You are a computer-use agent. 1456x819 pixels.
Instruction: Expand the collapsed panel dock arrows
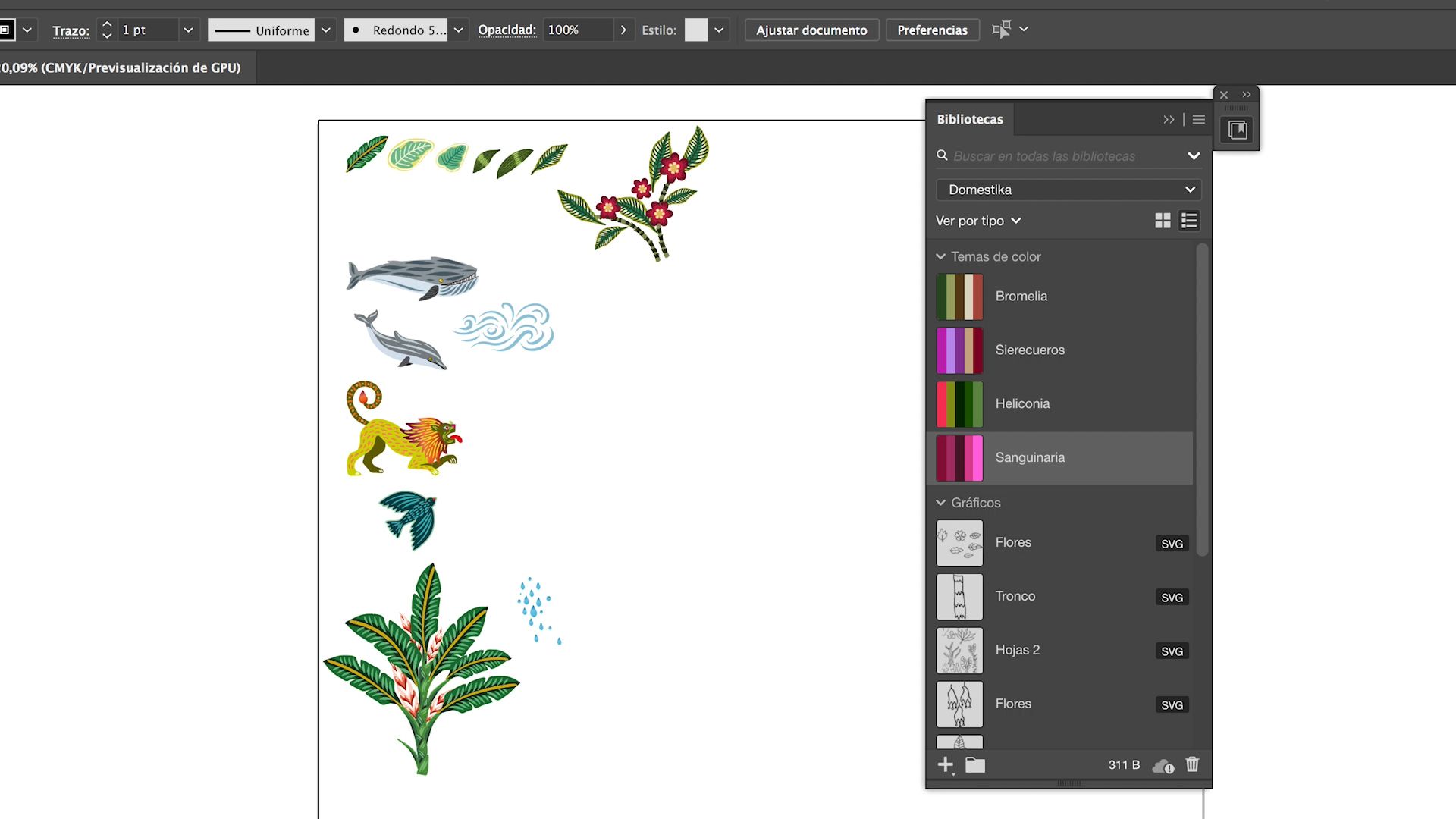click(1246, 95)
